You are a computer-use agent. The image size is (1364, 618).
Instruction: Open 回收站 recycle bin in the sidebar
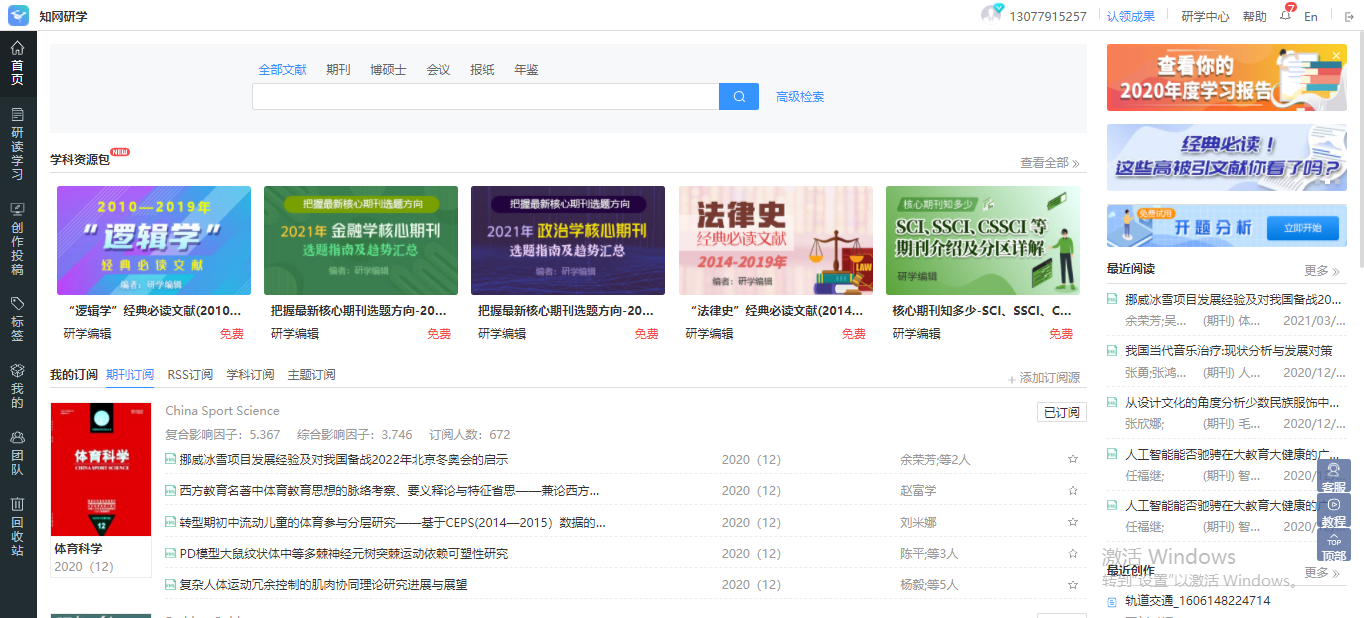pyautogui.click(x=17, y=527)
